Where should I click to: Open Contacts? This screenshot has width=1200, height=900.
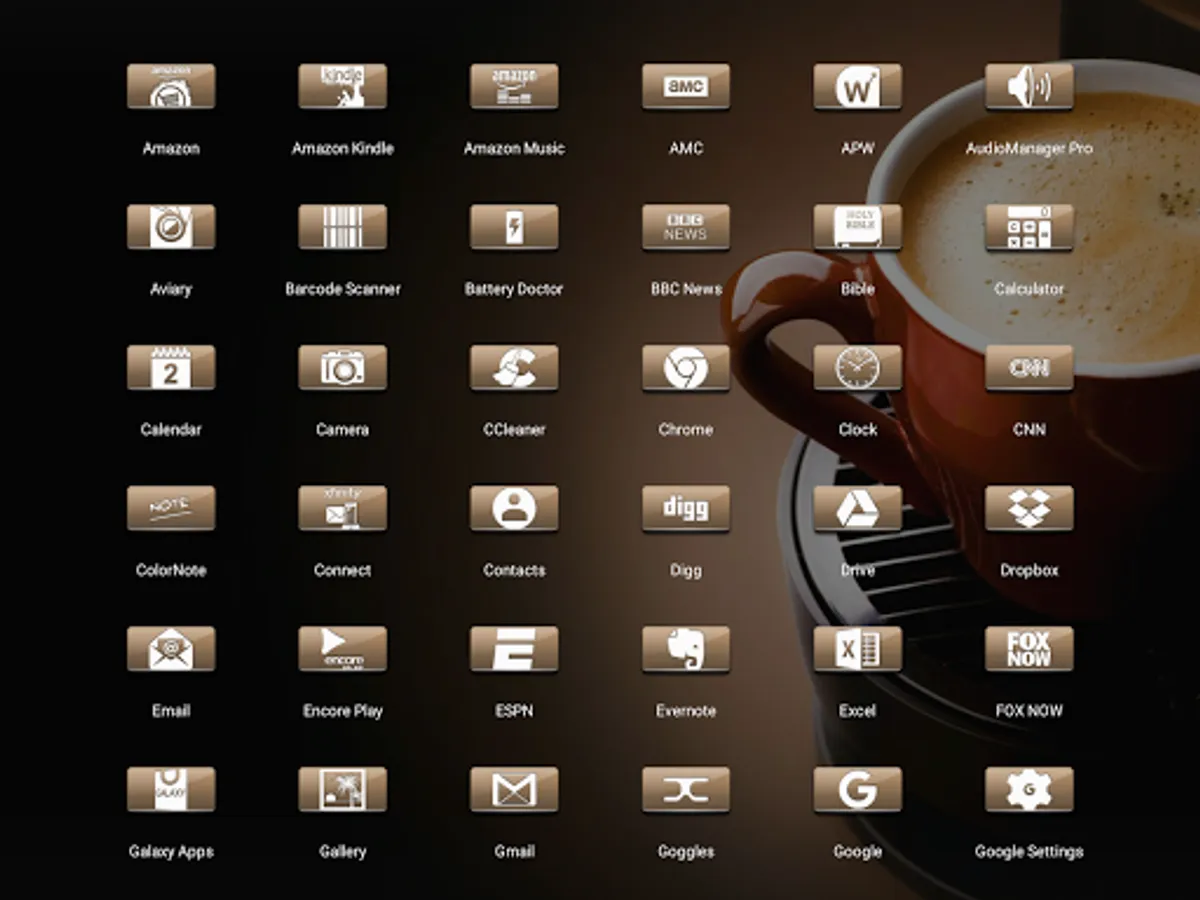click(x=514, y=509)
